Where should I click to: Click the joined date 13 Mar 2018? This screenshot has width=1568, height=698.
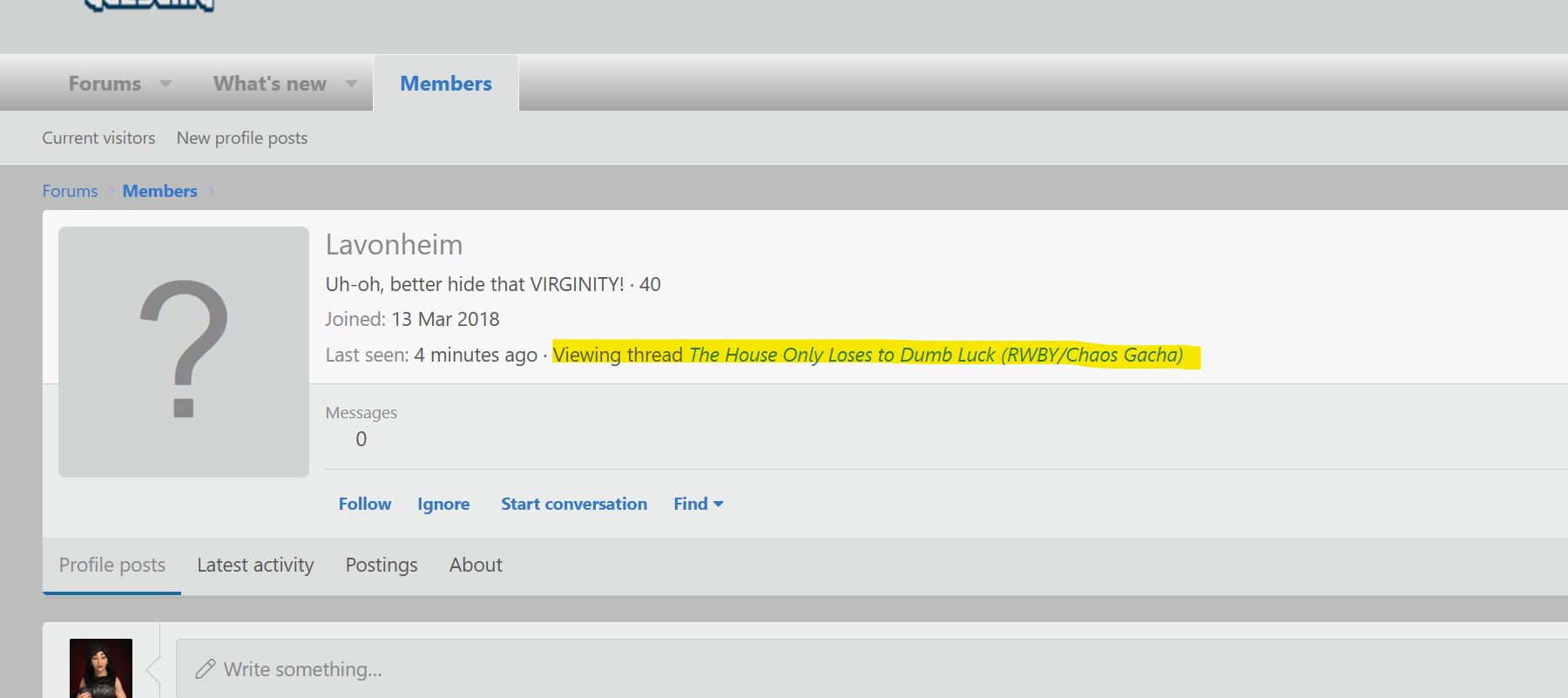point(445,319)
